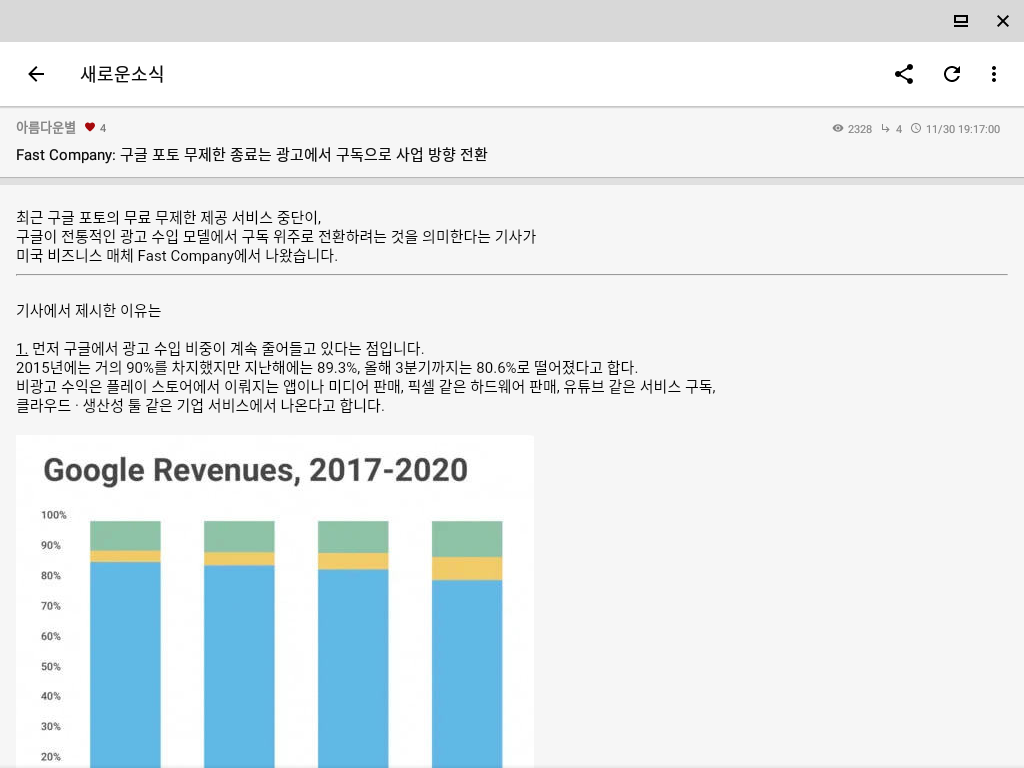The height and width of the screenshot is (768, 1024).
Task: Click the first paragraph line 최근 구글 포토의
Action: tap(168, 217)
